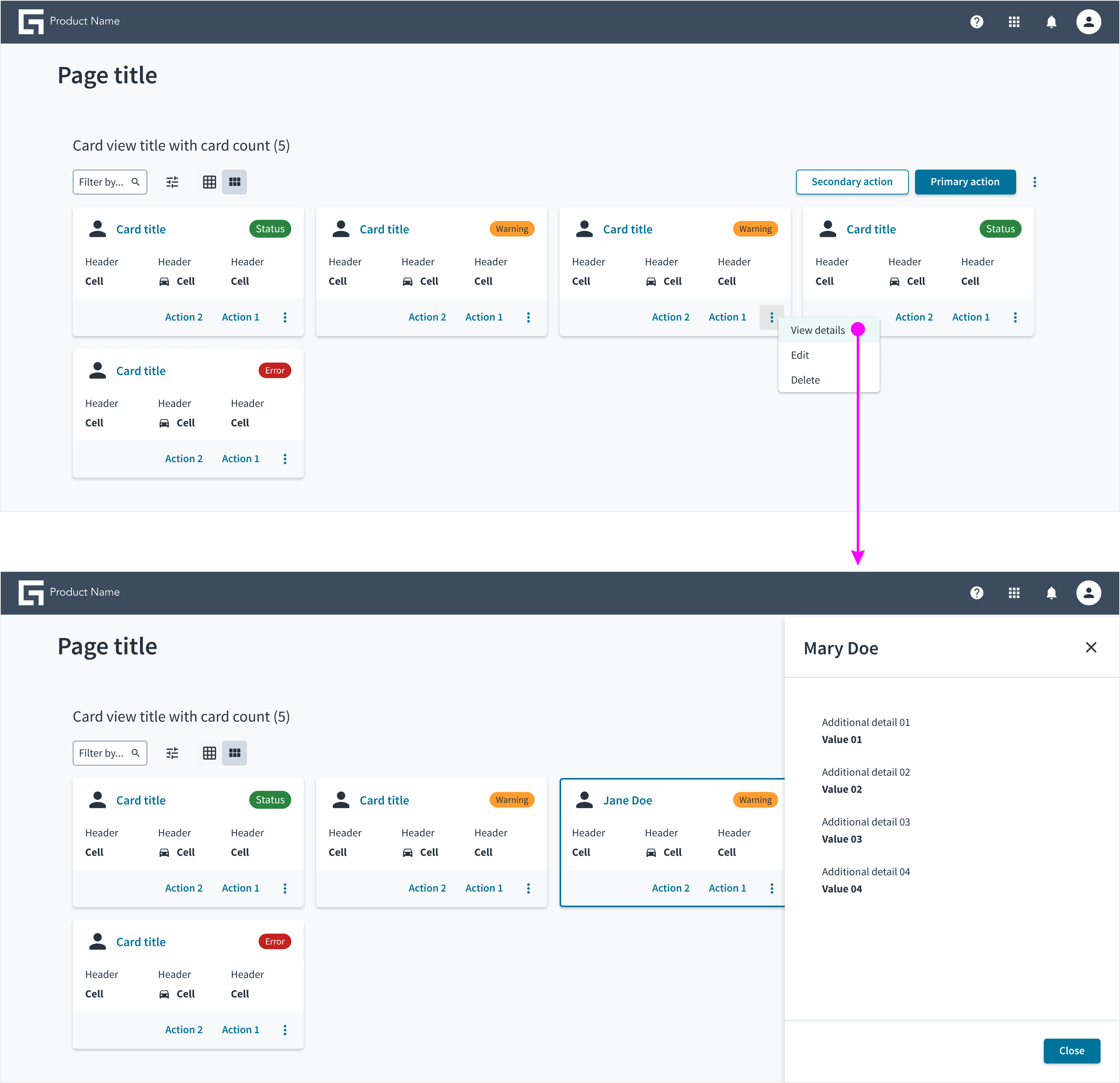
Task: Switch to table view icon in Primary action toolbar row
Action: [210, 182]
